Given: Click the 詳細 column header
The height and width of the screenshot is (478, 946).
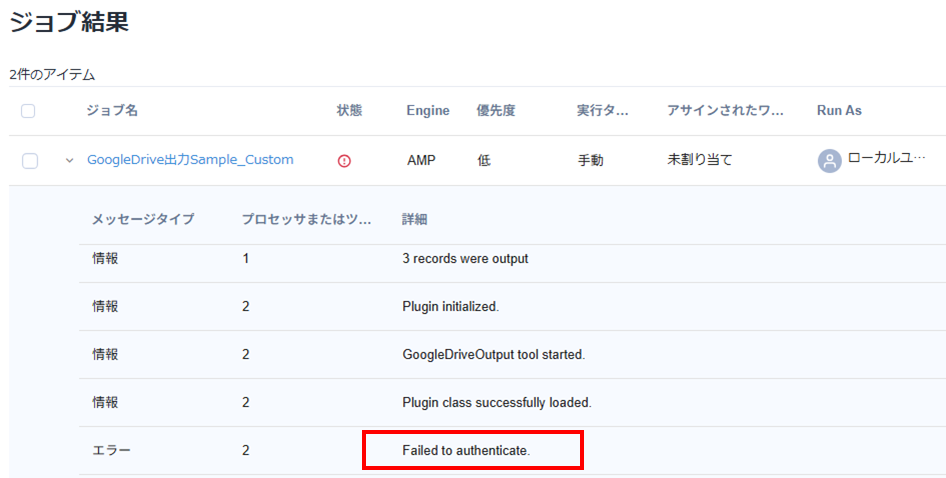Looking at the screenshot, I should (415, 219).
